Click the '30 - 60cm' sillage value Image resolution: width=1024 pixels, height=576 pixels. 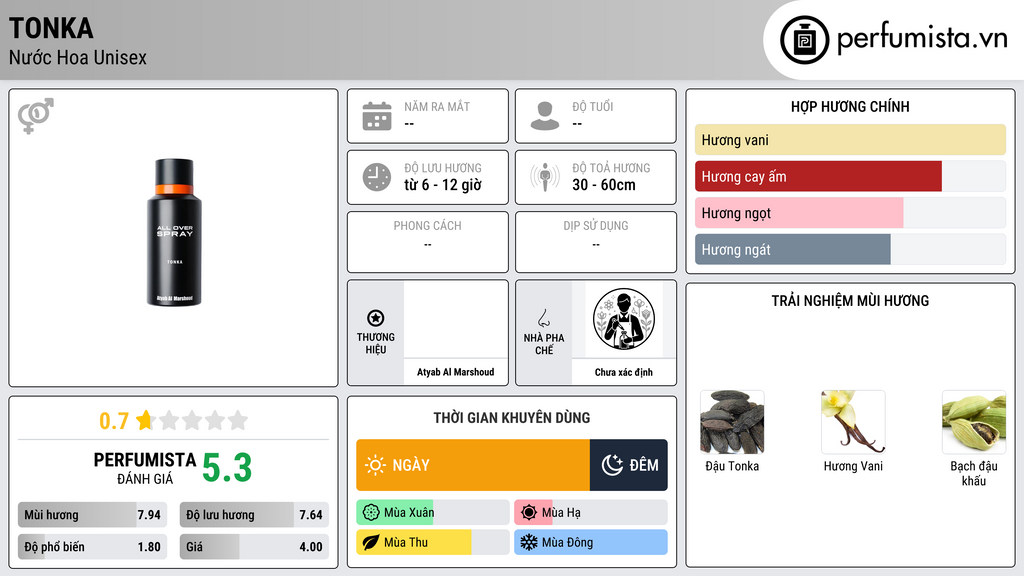604,185
